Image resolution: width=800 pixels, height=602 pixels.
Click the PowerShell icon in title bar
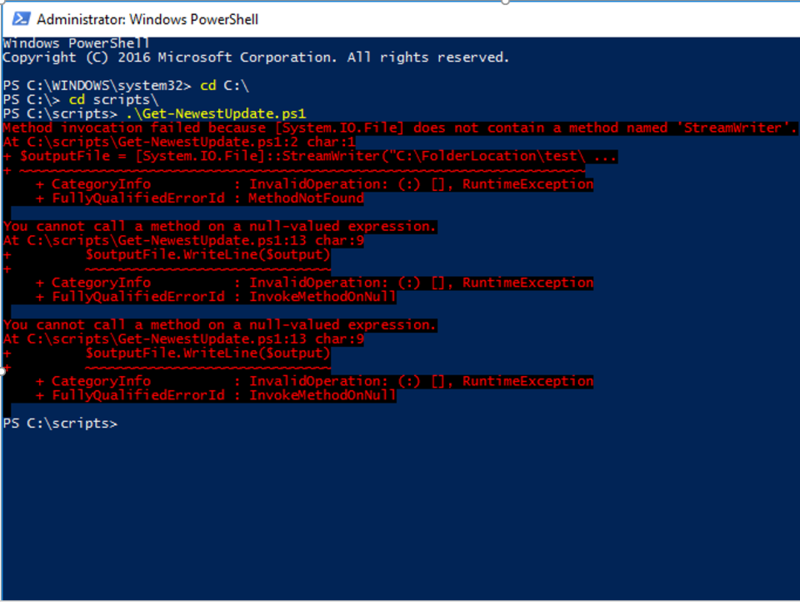(21, 19)
